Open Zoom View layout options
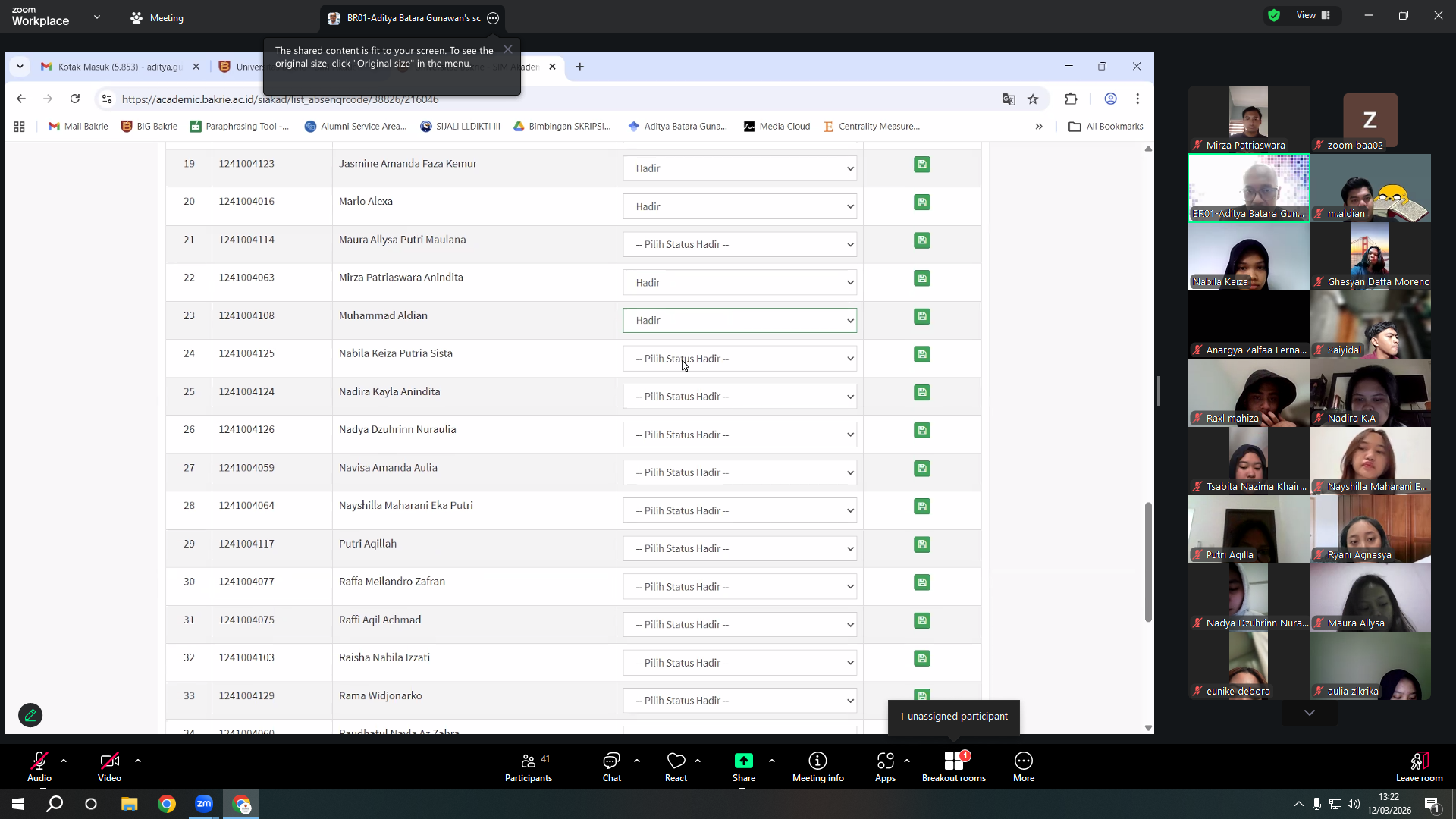This screenshot has width=1456, height=819. (x=1315, y=15)
